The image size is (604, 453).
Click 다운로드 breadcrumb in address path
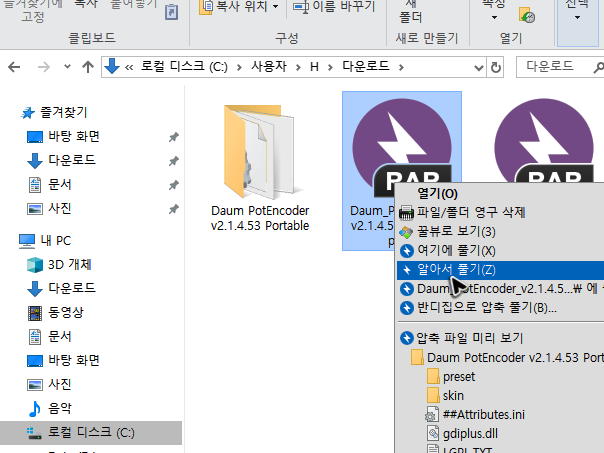click(366, 67)
